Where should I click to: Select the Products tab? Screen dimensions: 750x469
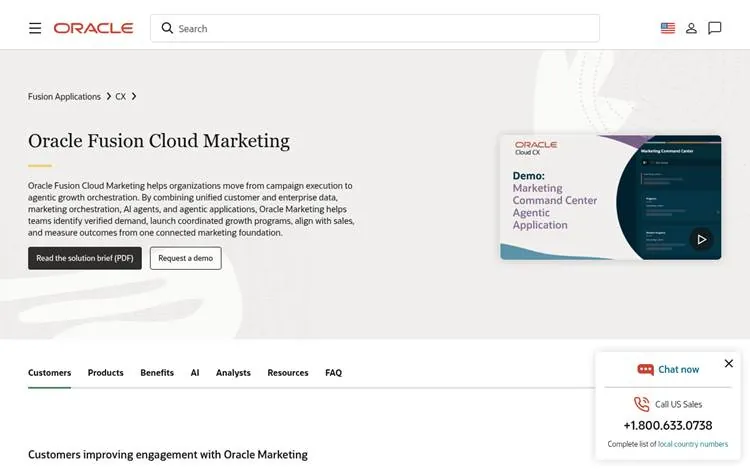point(106,372)
